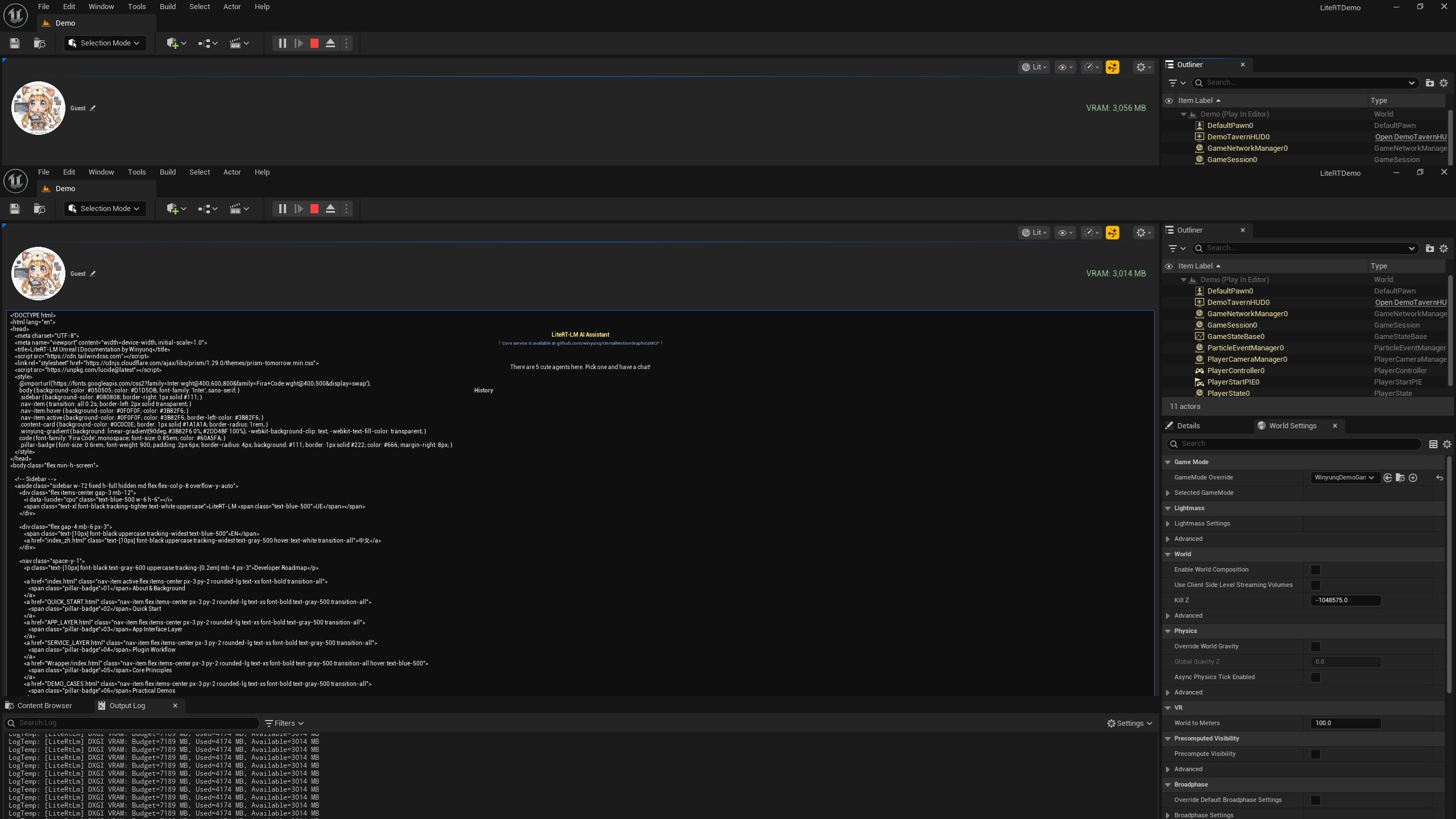Open the Selection Mode dropdown in the lower window
This screenshot has height=819, width=1456.
[105, 209]
